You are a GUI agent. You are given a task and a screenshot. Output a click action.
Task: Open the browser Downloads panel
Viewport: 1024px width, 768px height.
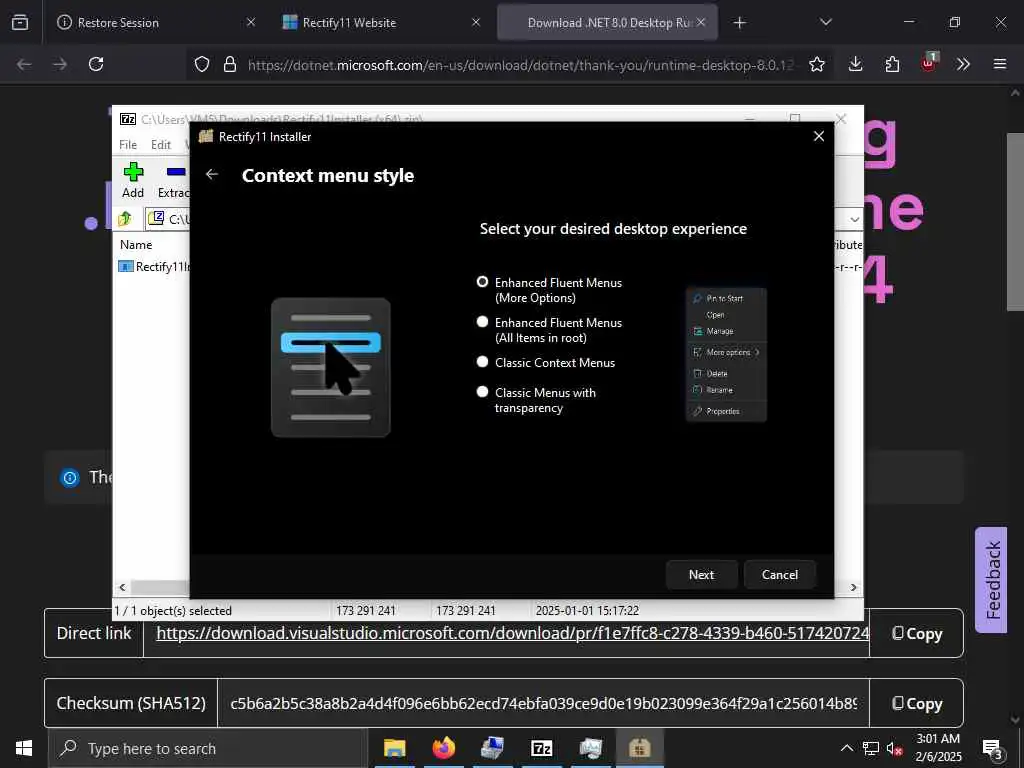(856, 64)
